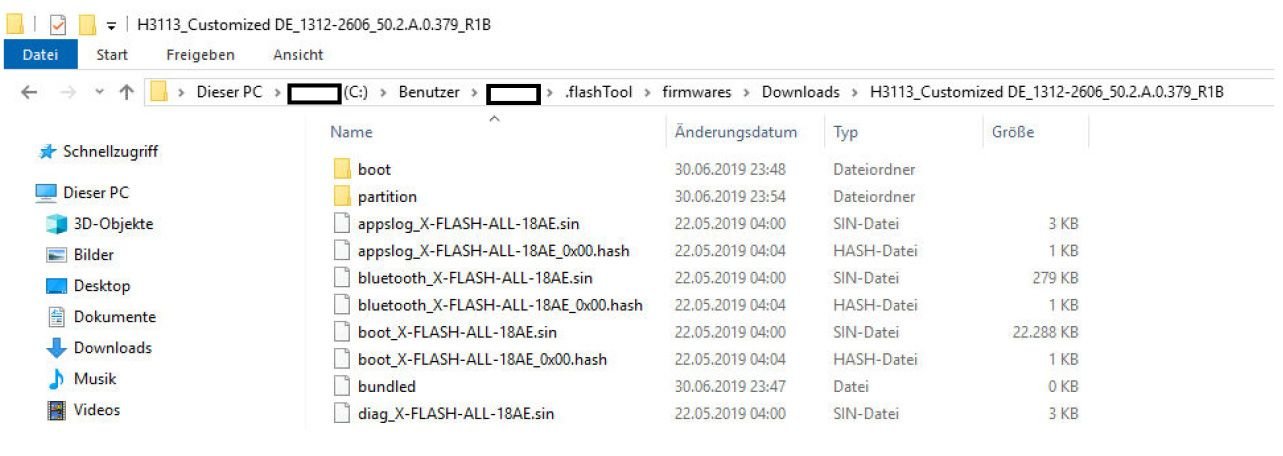Select the bundled file entry

(x=386, y=386)
